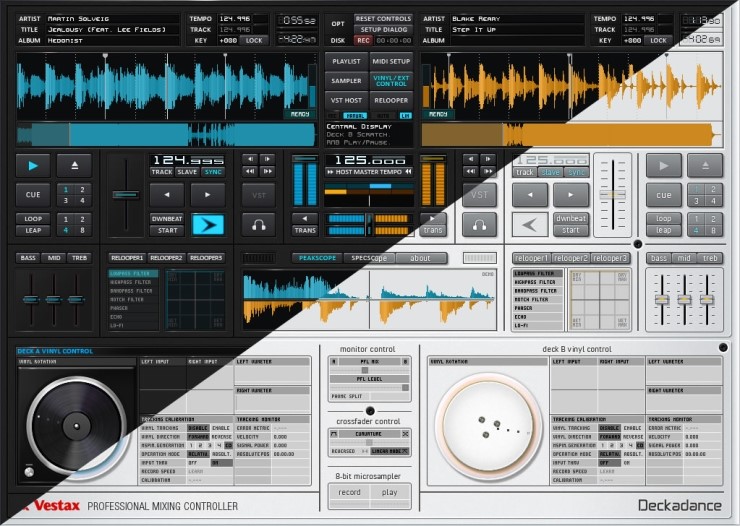Image resolution: width=740 pixels, height=526 pixels.
Task: Open the crossfader Curvature selector
Action: (369, 435)
